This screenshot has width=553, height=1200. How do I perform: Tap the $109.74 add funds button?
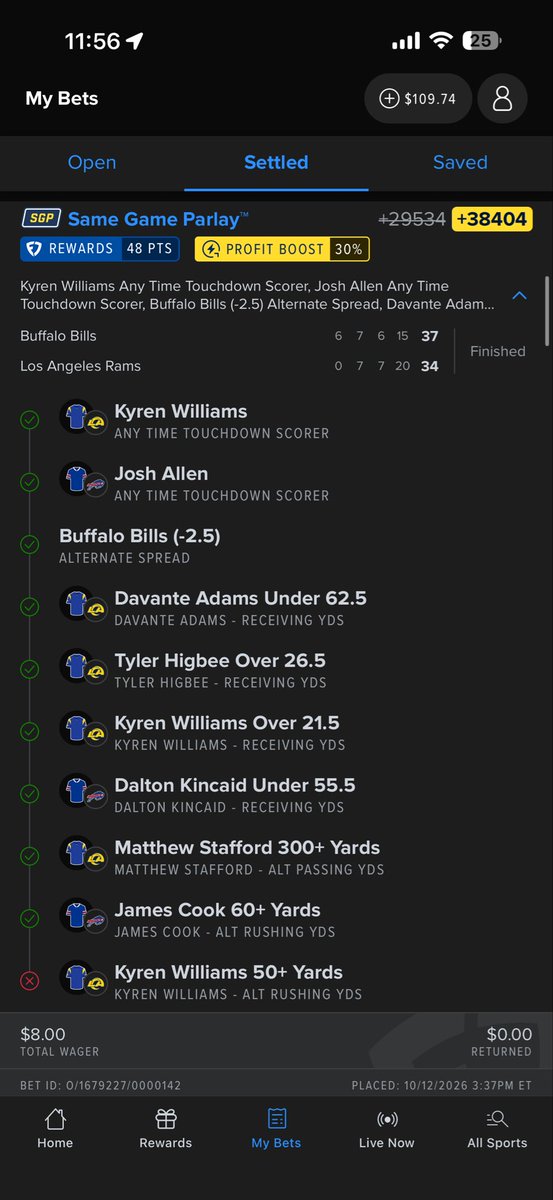(418, 99)
